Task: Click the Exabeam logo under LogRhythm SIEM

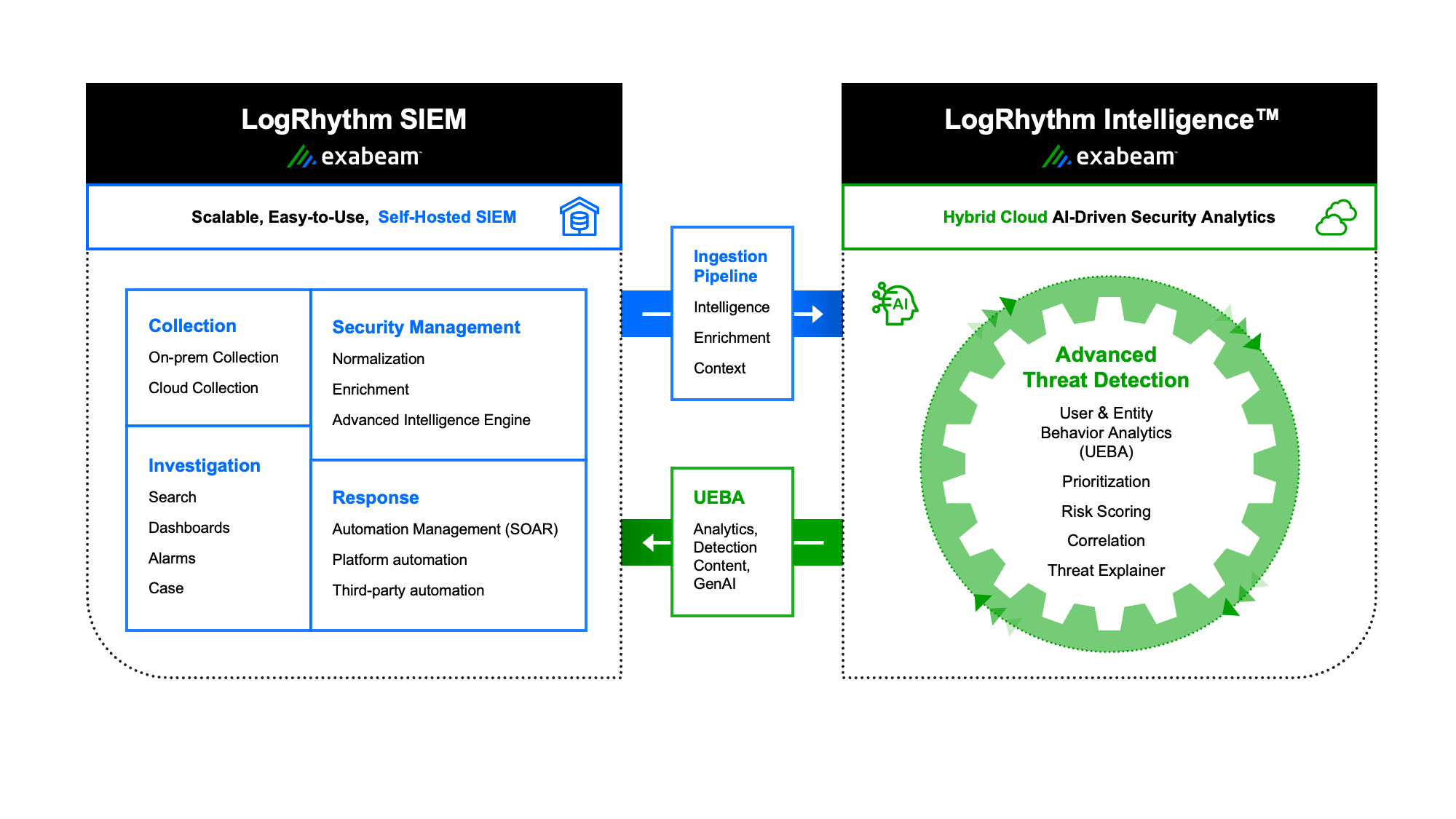Action: point(354,157)
